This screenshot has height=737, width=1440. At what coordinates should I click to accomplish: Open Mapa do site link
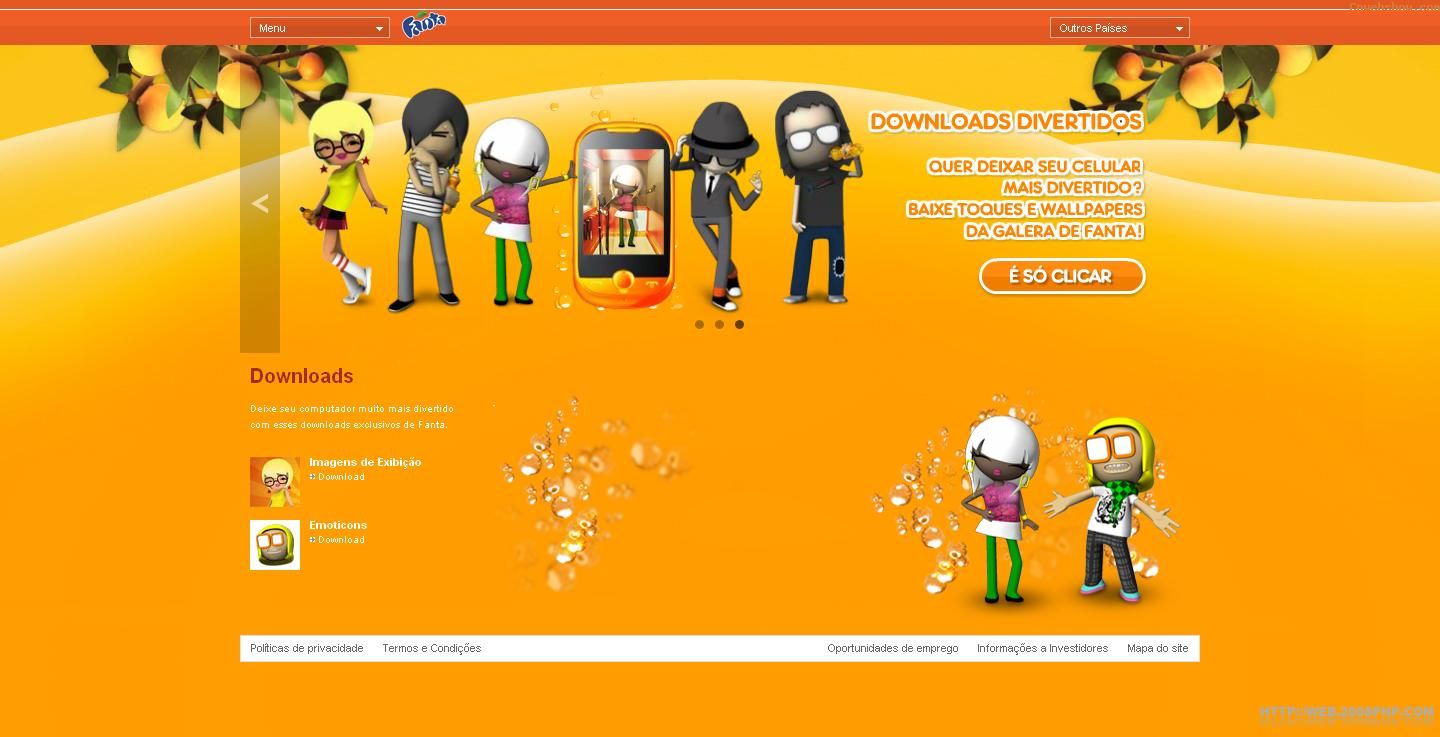(1158, 648)
